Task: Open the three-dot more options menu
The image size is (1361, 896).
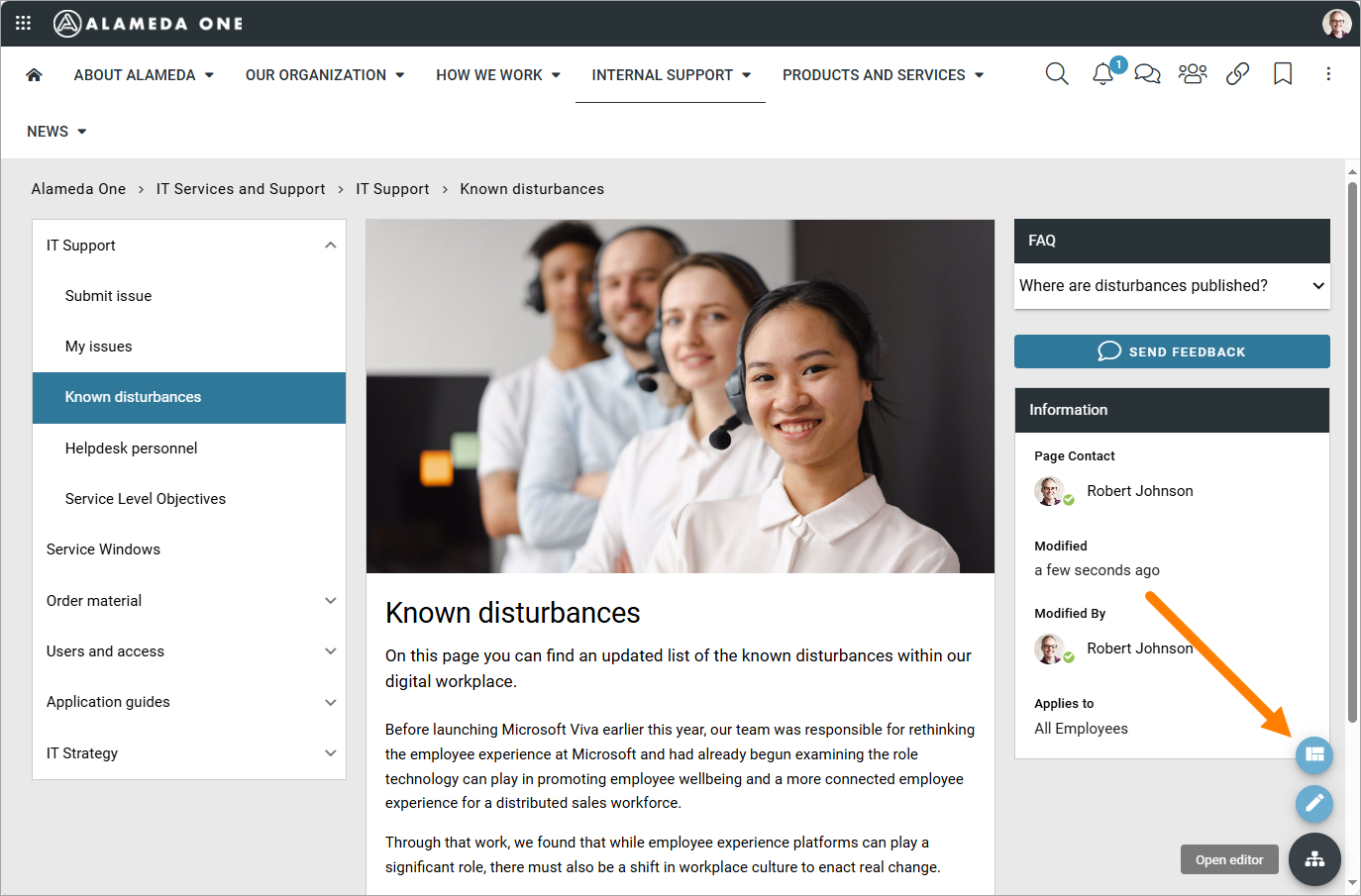Action: [x=1328, y=74]
